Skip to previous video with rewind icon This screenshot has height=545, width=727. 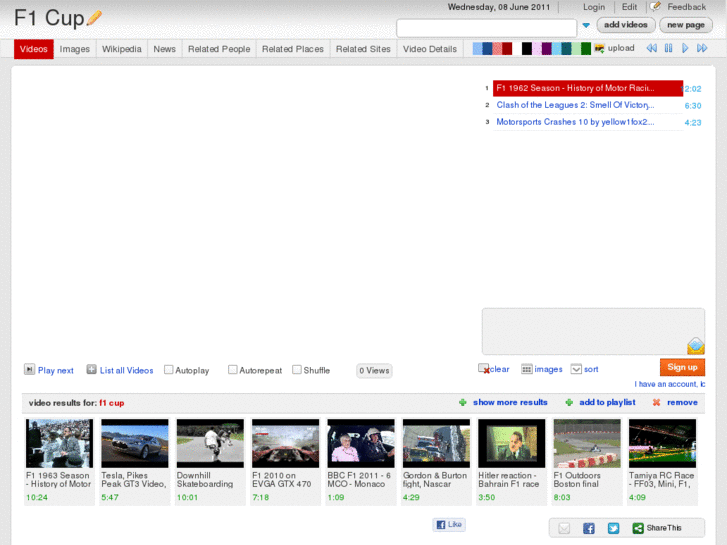(x=651, y=48)
